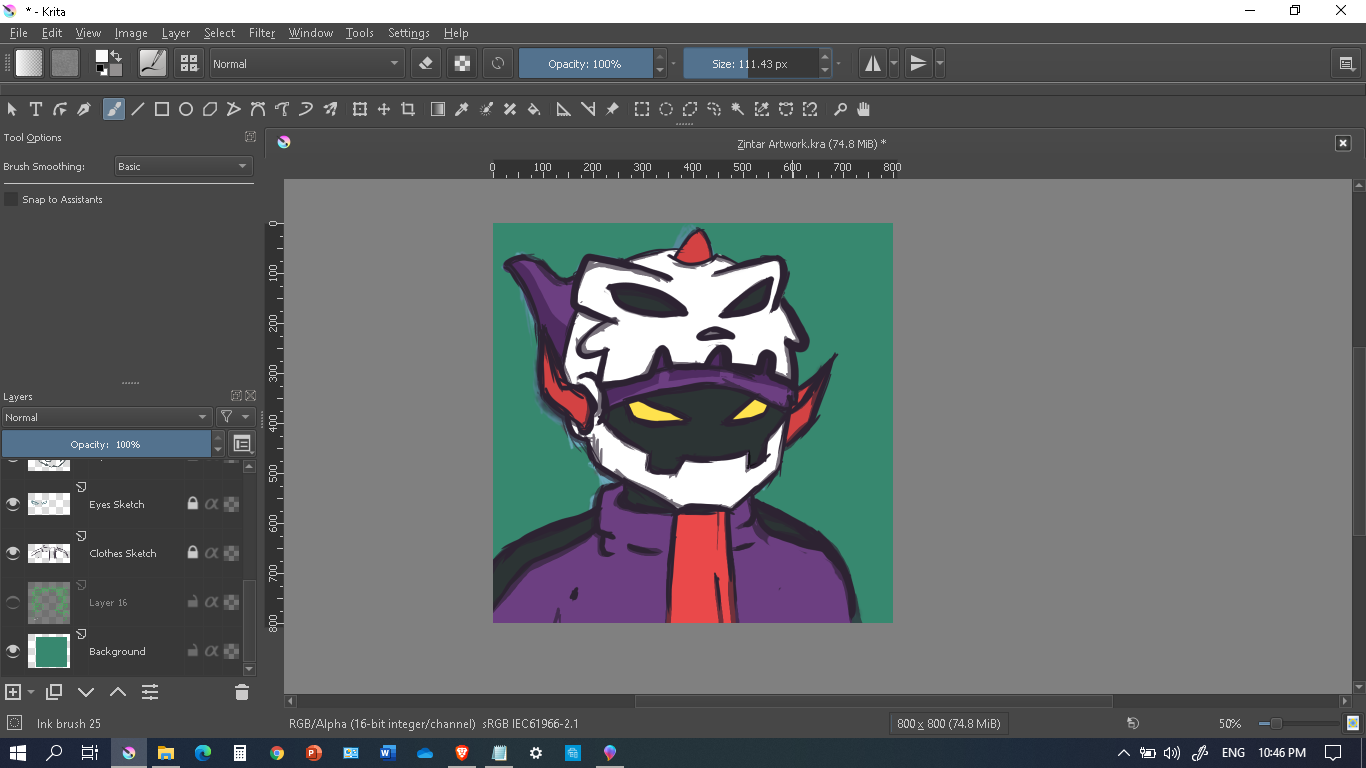
Task: Open Brush Smoothing dropdown
Action: pos(183,167)
